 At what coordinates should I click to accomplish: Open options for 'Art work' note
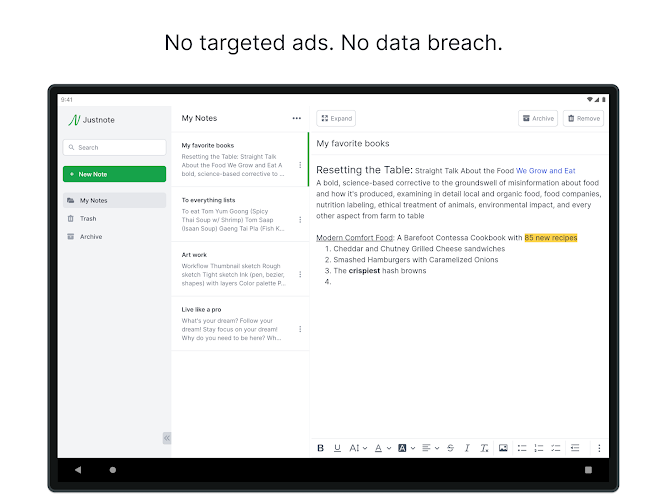(300, 274)
